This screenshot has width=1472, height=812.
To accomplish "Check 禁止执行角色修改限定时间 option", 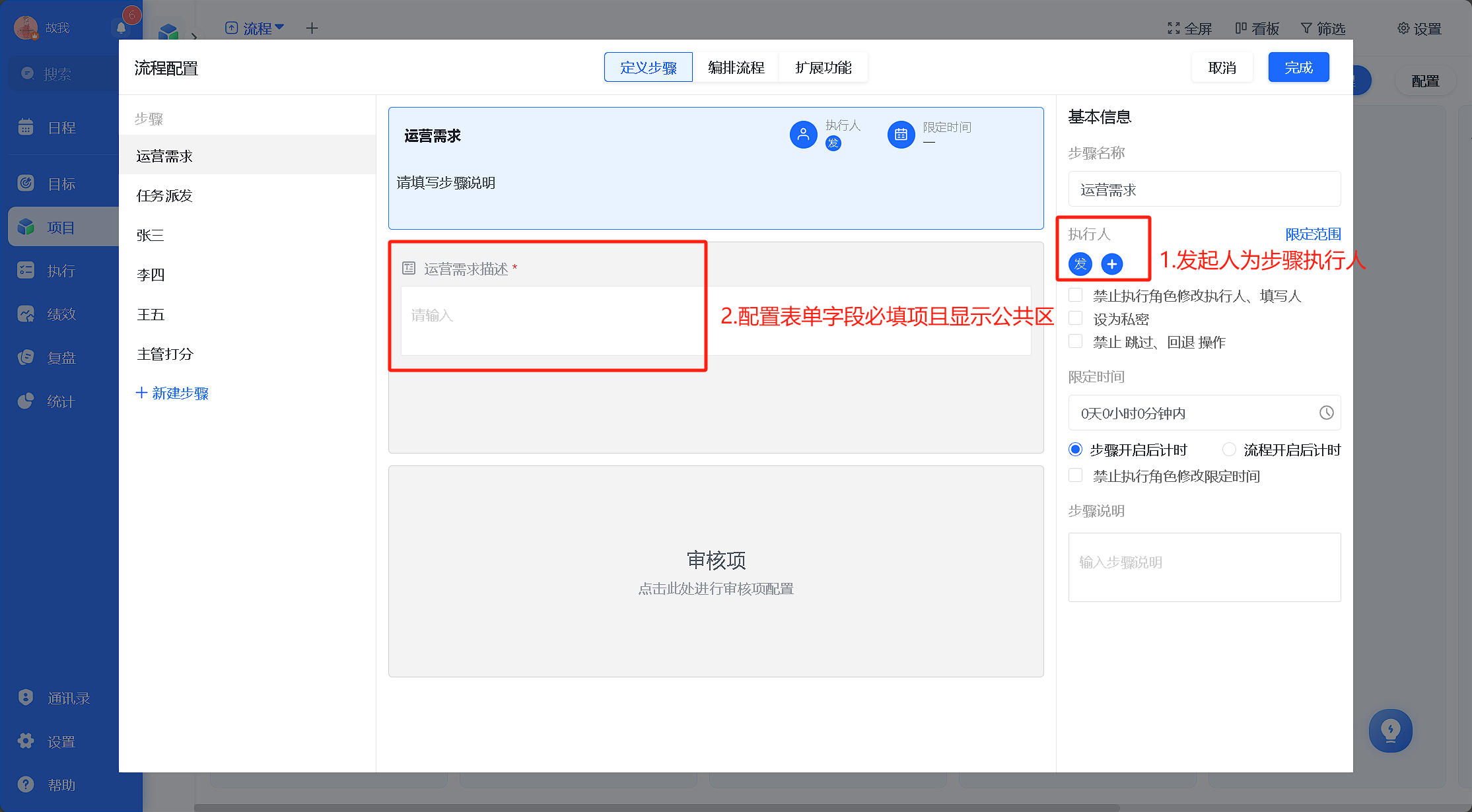I will pyautogui.click(x=1076, y=475).
